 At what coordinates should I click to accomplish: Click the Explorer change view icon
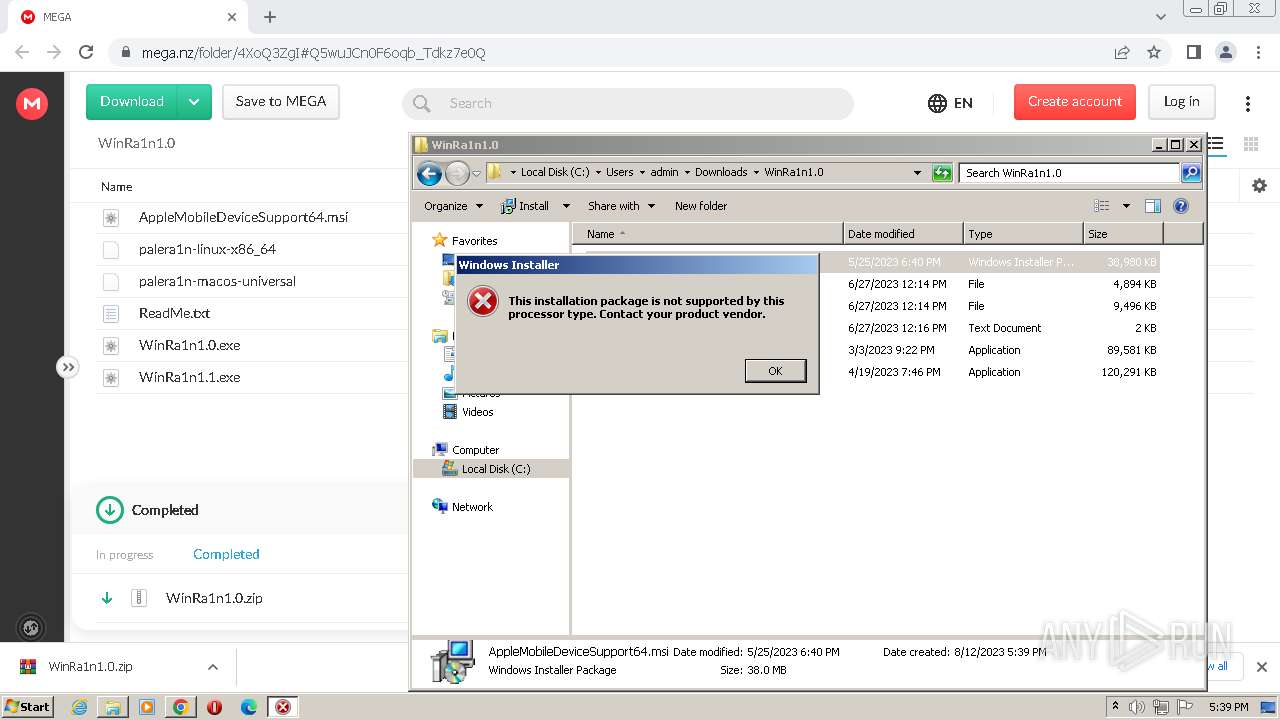point(1102,206)
